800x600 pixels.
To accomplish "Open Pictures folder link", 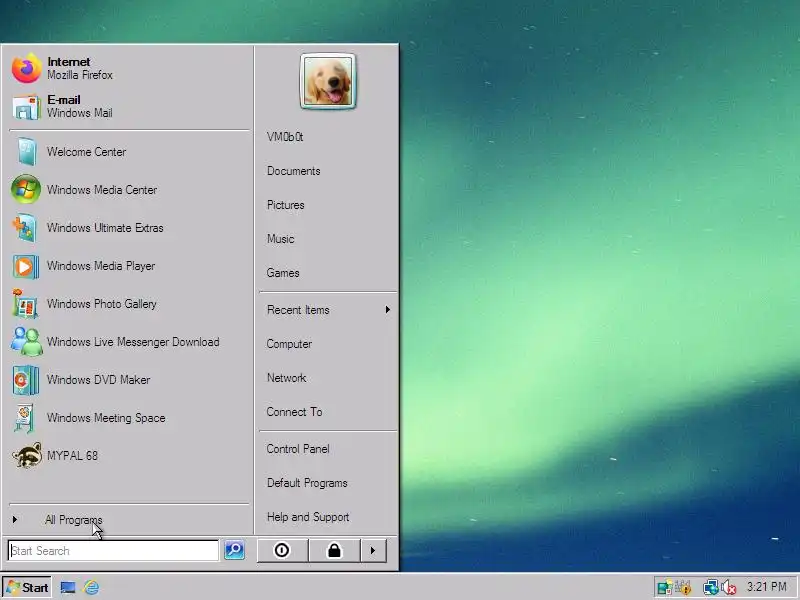I will click(286, 205).
